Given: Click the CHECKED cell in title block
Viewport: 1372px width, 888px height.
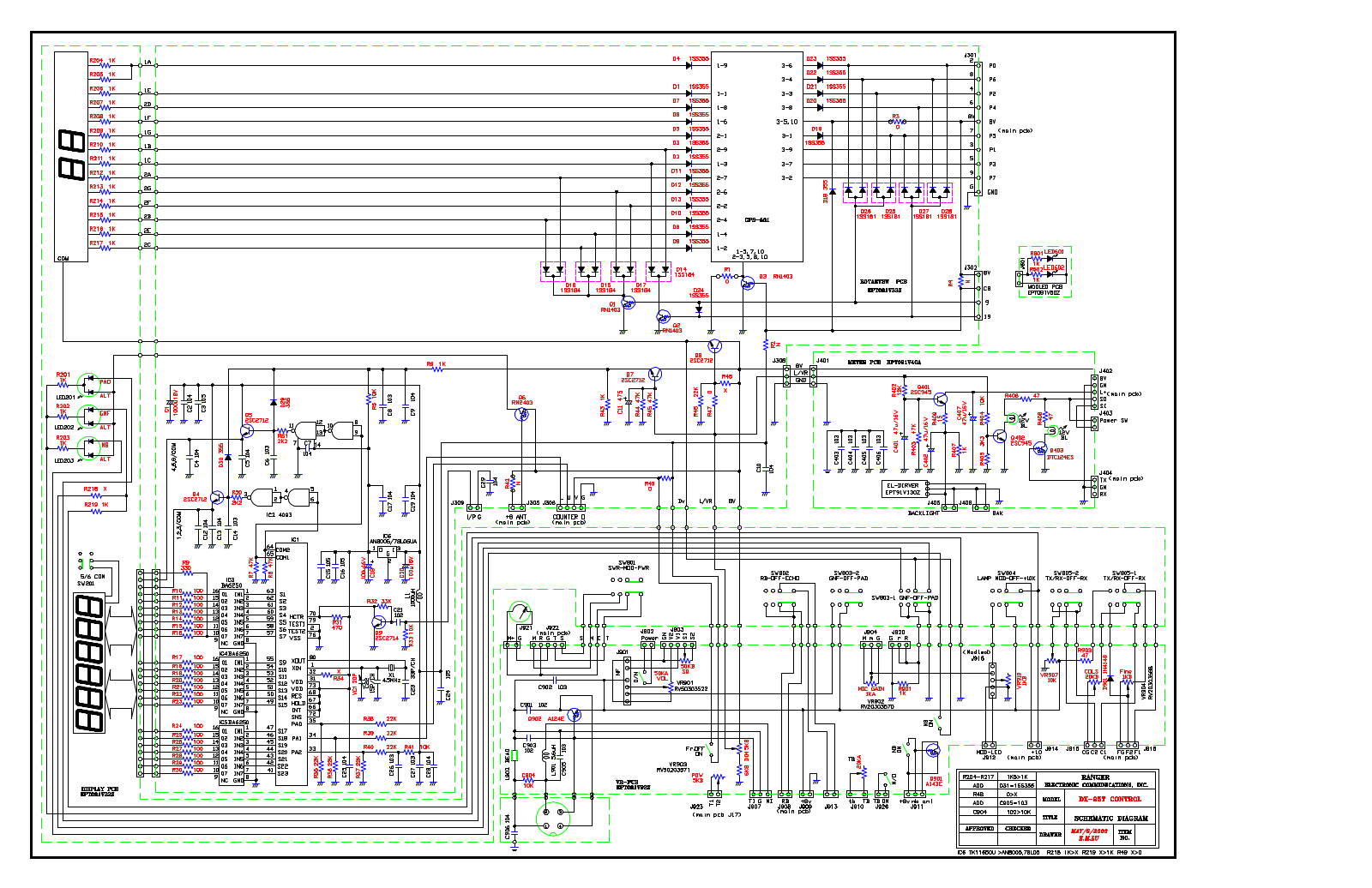Looking at the screenshot, I should [1018, 829].
